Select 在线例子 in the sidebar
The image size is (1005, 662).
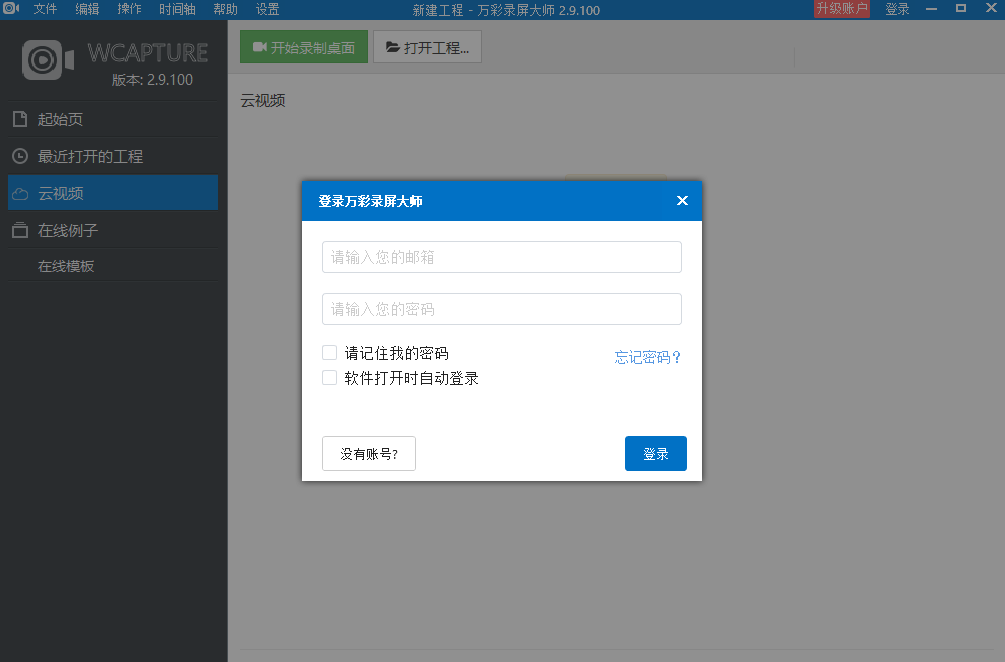(113, 230)
